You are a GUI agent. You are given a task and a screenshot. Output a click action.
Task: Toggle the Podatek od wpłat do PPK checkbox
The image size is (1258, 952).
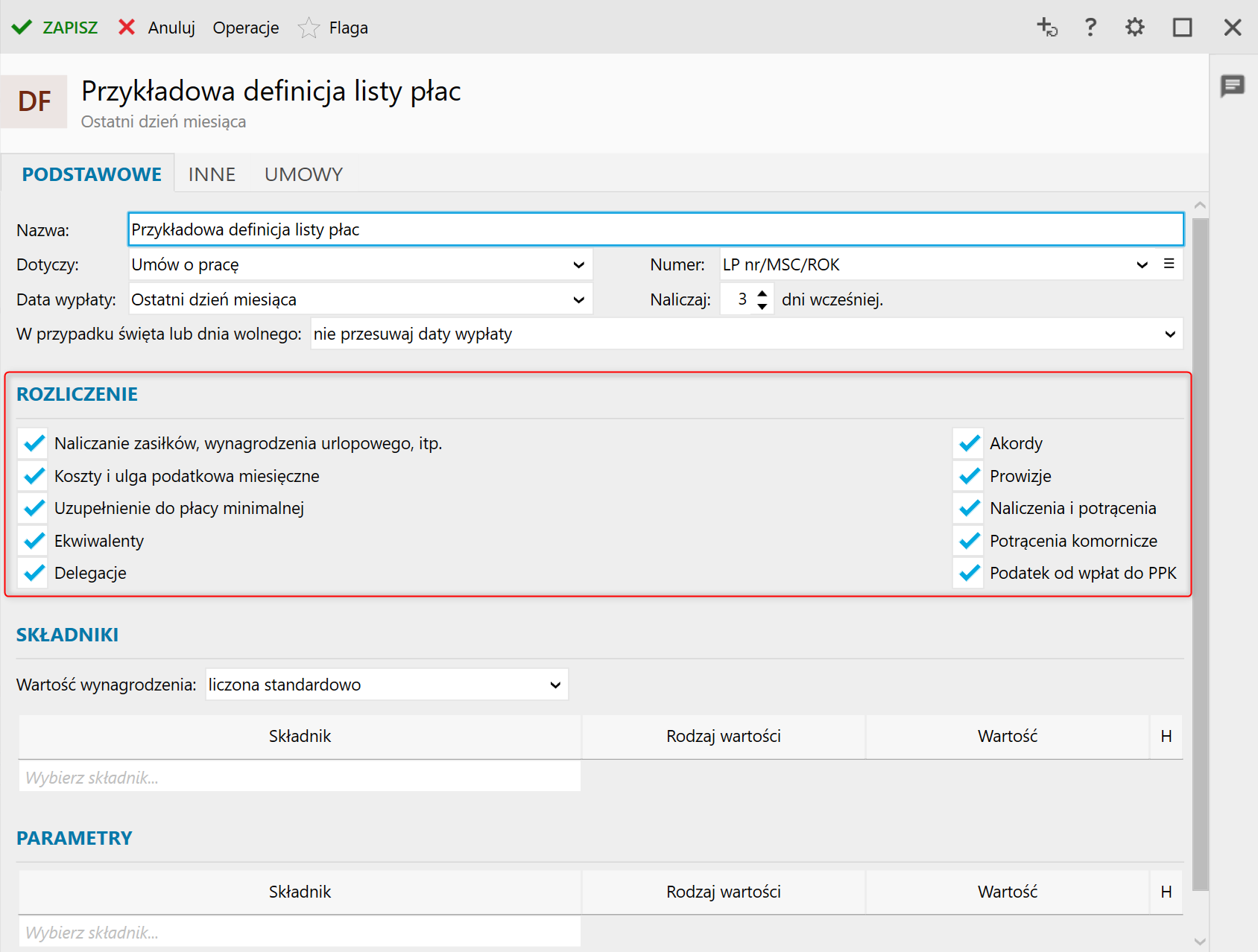pyautogui.click(x=969, y=573)
